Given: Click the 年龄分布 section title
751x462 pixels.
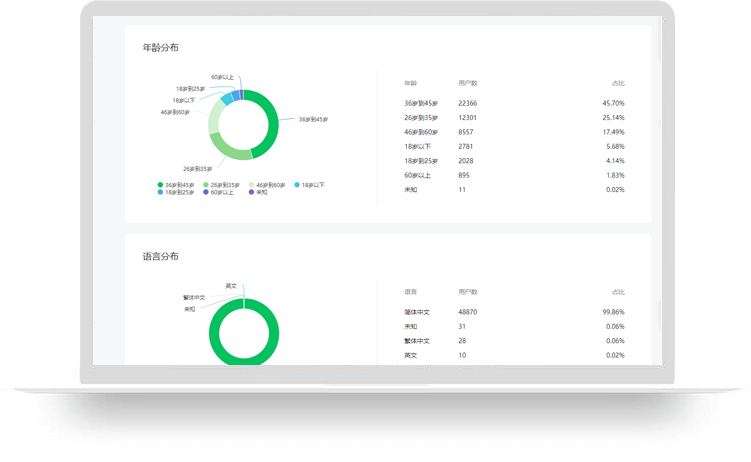Looking at the screenshot, I should coord(161,47).
